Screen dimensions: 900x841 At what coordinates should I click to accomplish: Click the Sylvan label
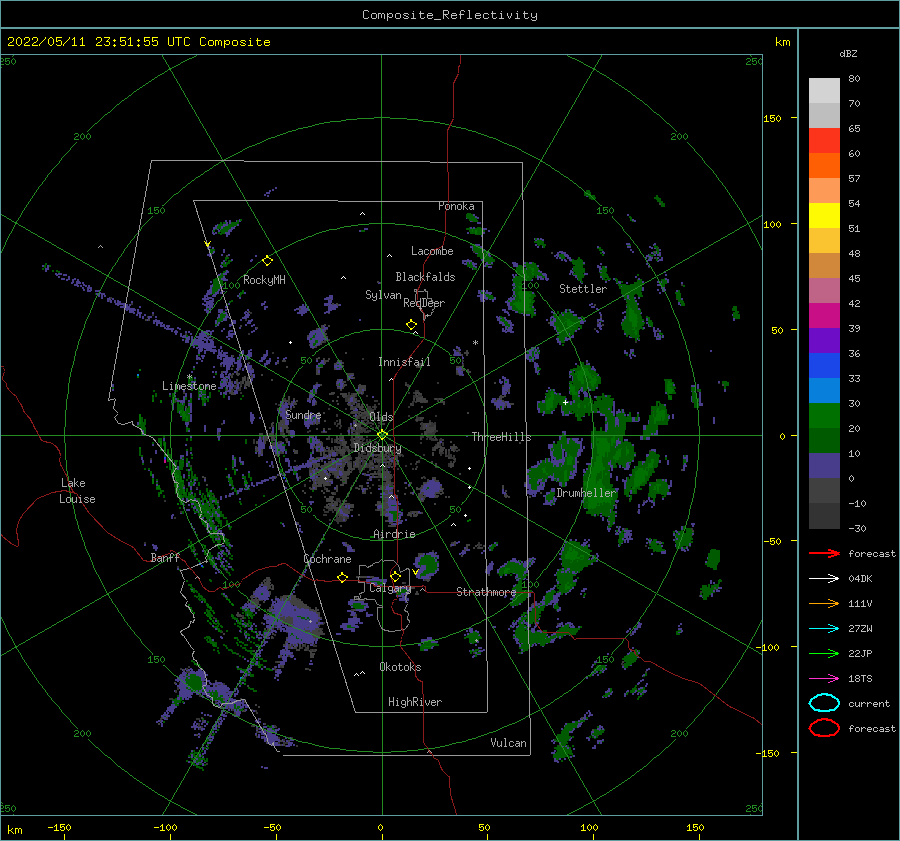click(383, 295)
